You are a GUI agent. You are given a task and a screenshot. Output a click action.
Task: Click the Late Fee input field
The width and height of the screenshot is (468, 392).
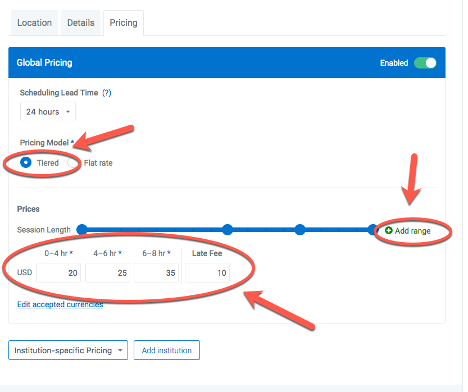[x=207, y=273]
